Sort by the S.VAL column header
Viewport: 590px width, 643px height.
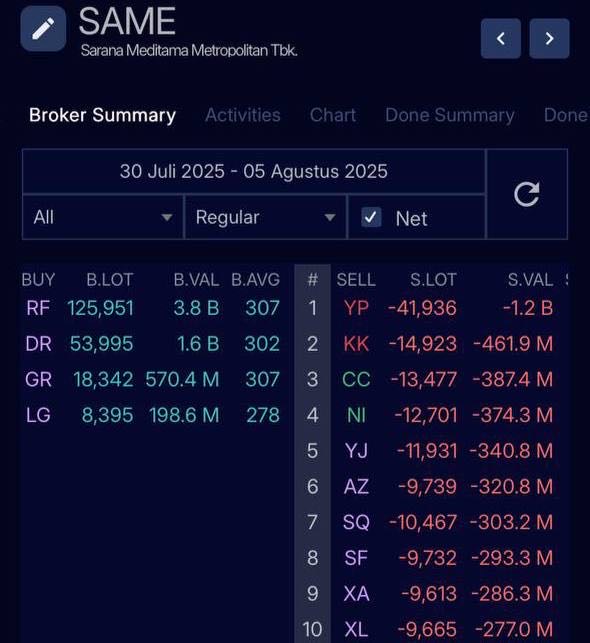[530, 280]
